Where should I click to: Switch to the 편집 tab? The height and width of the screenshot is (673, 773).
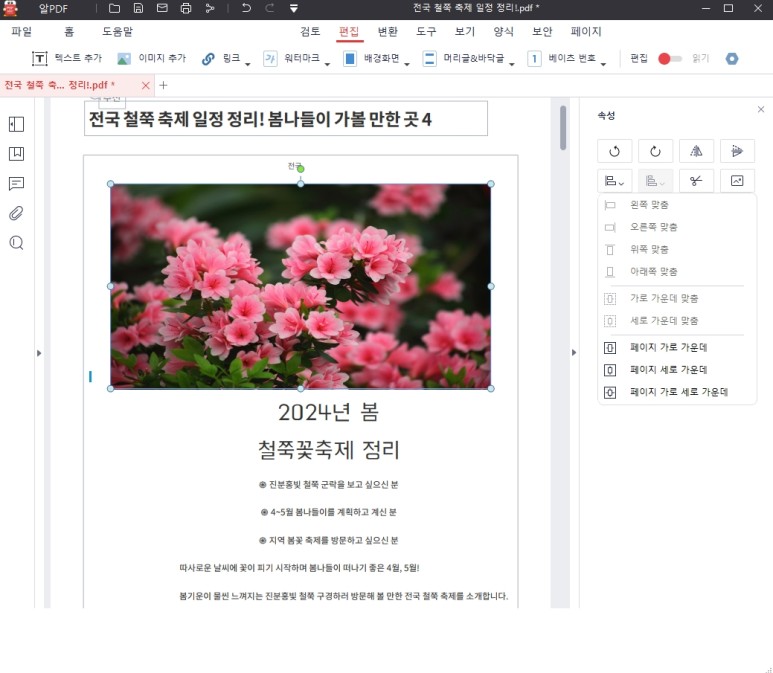click(349, 32)
